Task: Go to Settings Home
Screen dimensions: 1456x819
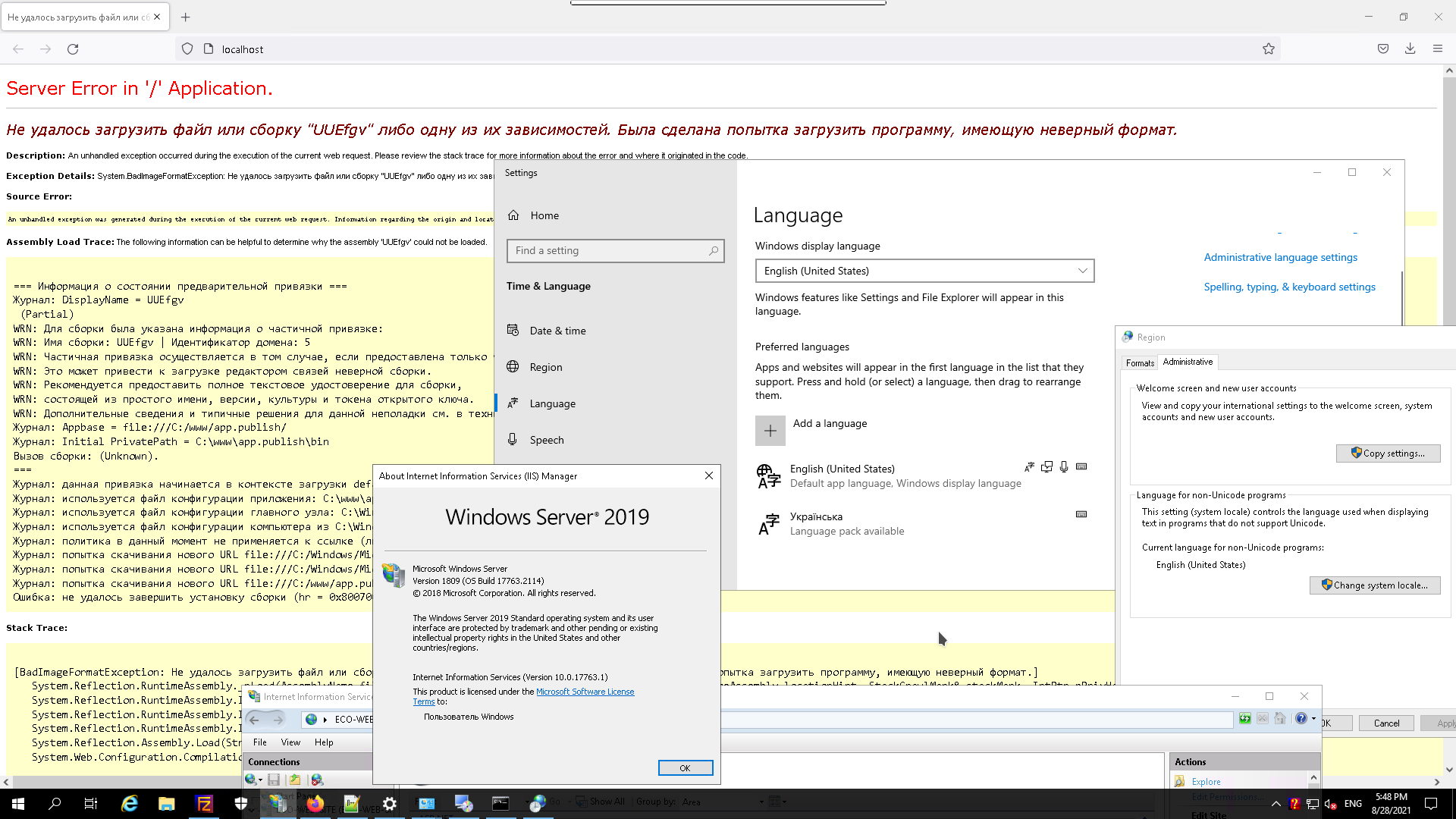Action: tap(544, 215)
